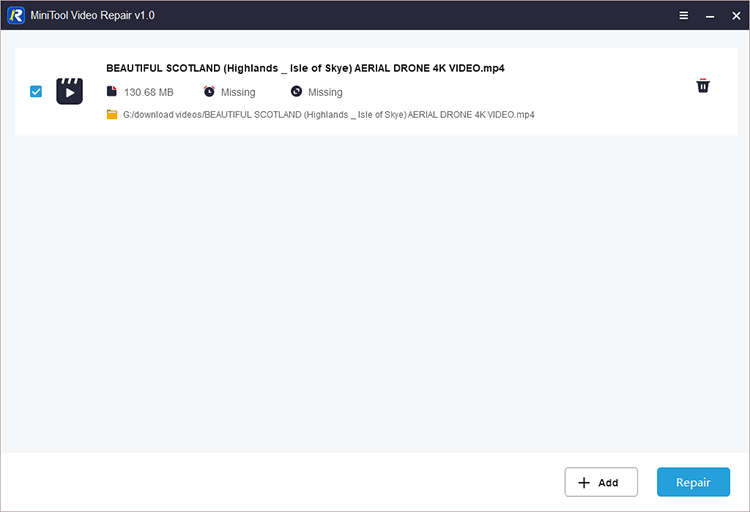
Task: Minimize the MiniTool Video Repair window
Action: click(710, 16)
